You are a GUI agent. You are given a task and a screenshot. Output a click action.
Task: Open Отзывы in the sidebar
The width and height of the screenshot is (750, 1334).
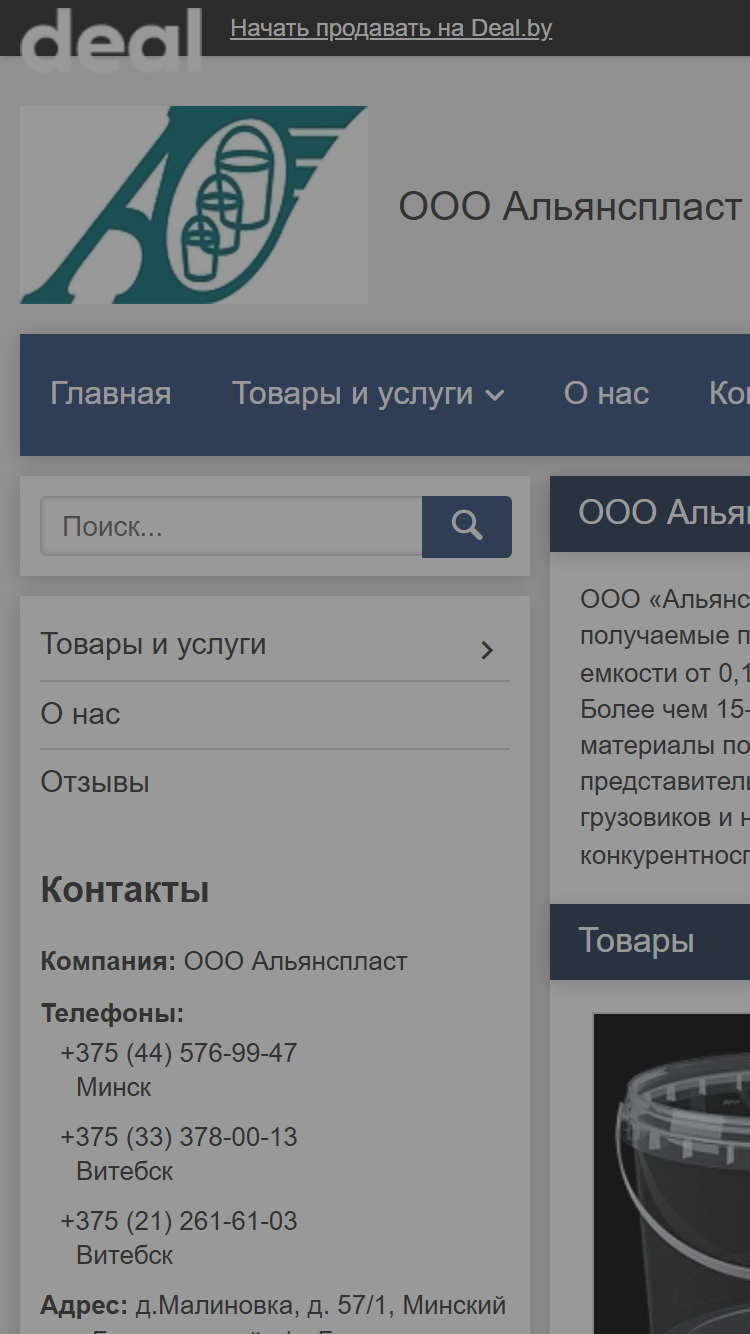(95, 782)
